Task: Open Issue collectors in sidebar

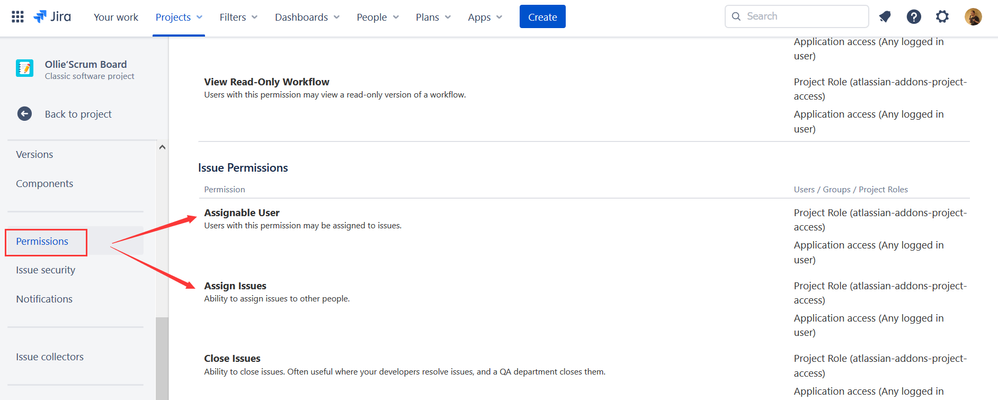Action: point(50,357)
